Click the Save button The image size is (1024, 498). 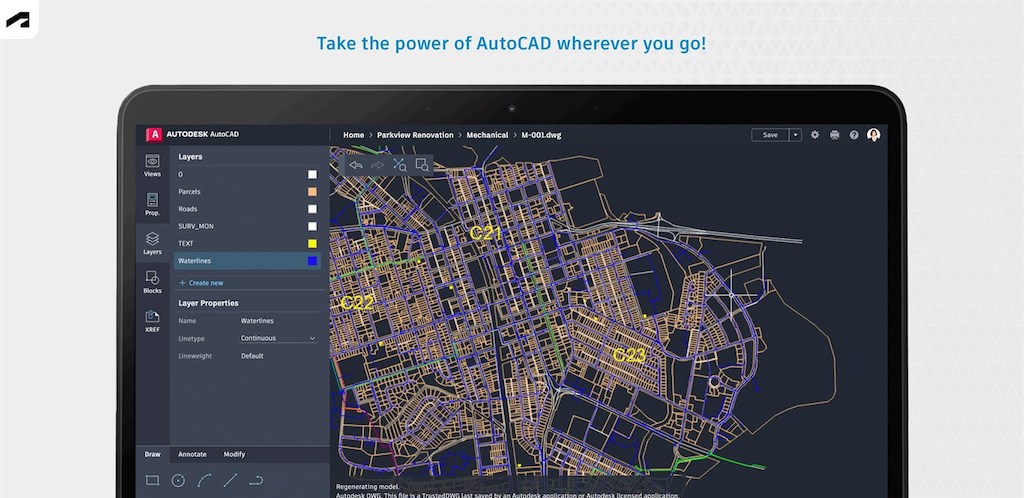point(770,135)
